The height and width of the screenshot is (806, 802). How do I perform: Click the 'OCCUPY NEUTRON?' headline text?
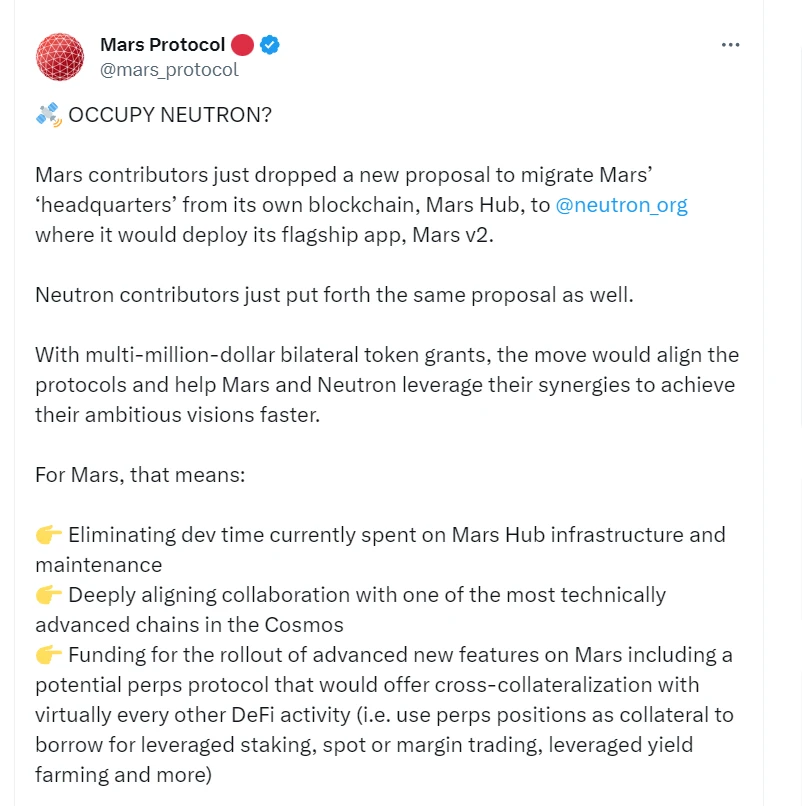coord(170,115)
